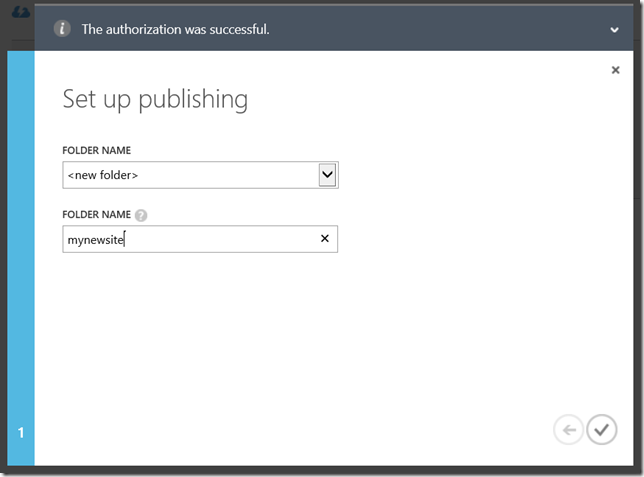Screen dimensions: 644x477
Task: Click the info icon in the notification bar
Action: 62,29
